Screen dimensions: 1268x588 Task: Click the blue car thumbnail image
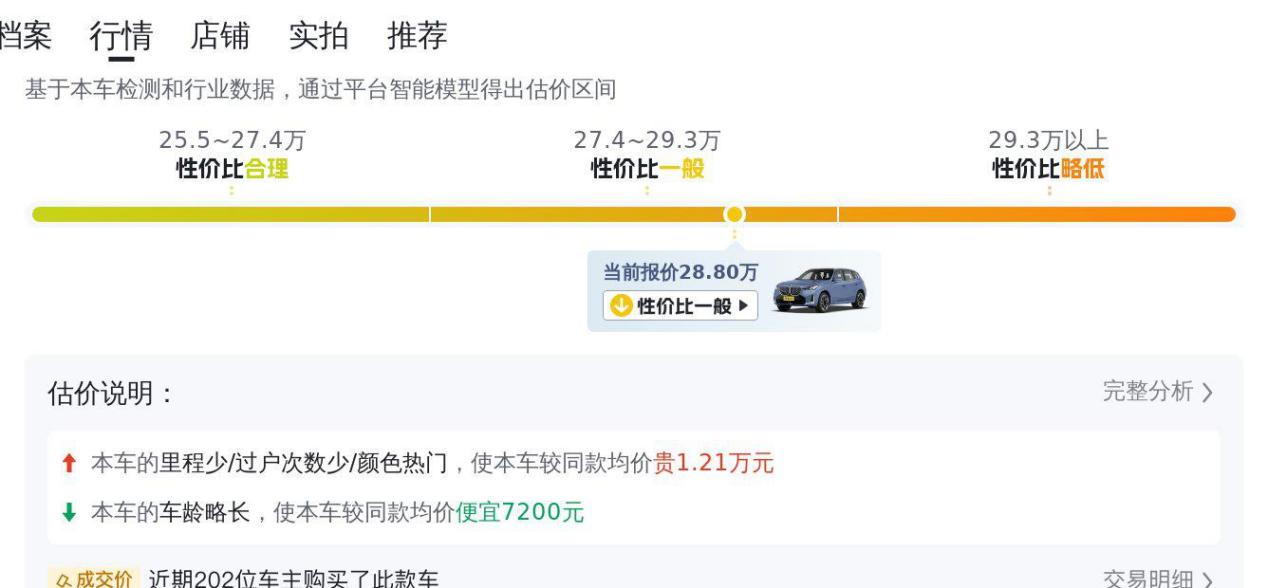tap(820, 291)
